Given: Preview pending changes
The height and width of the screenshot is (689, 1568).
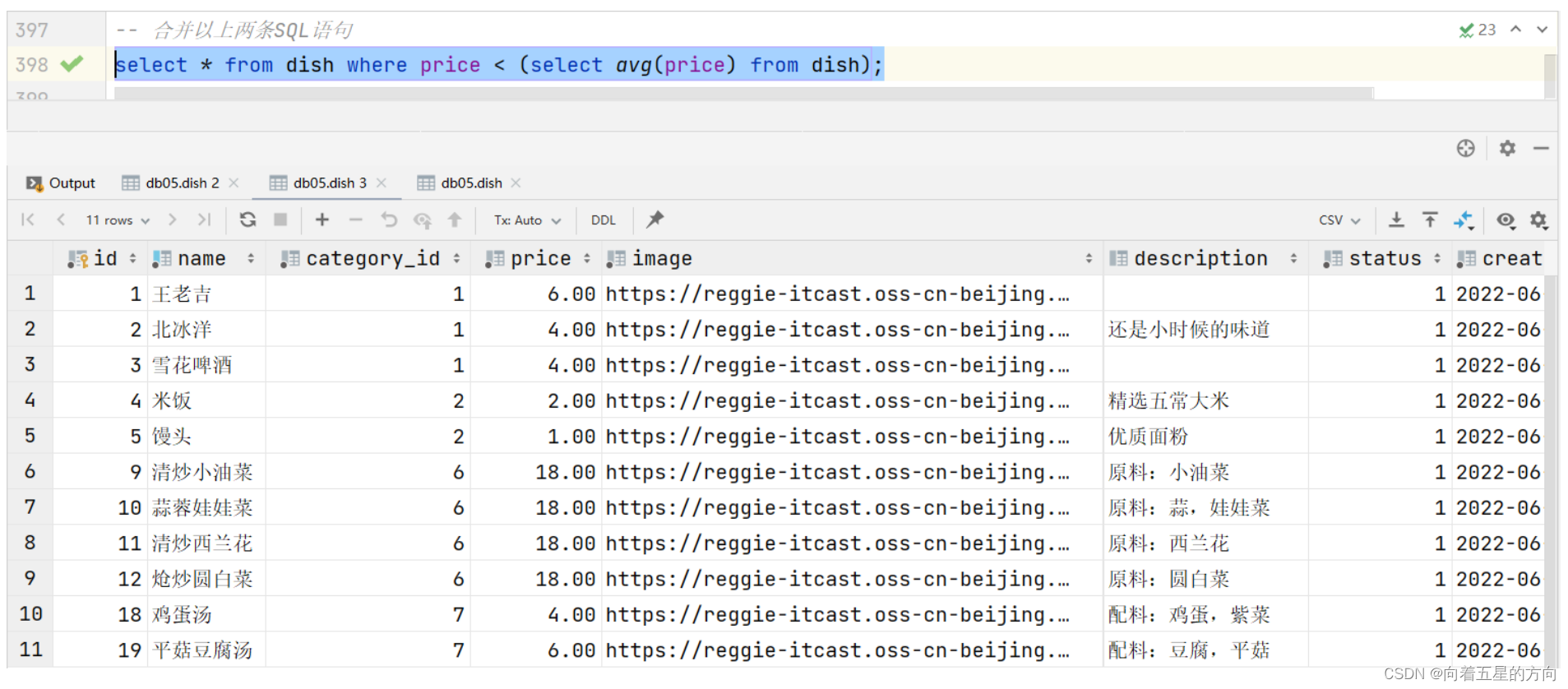Looking at the screenshot, I should pyautogui.click(x=423, y=220).
